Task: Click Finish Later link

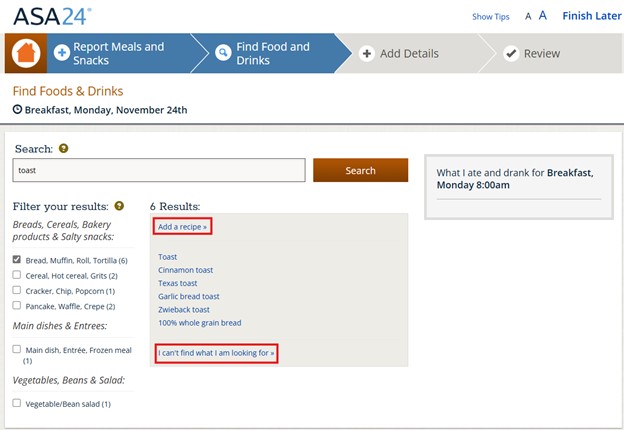Action: [591, 16]
